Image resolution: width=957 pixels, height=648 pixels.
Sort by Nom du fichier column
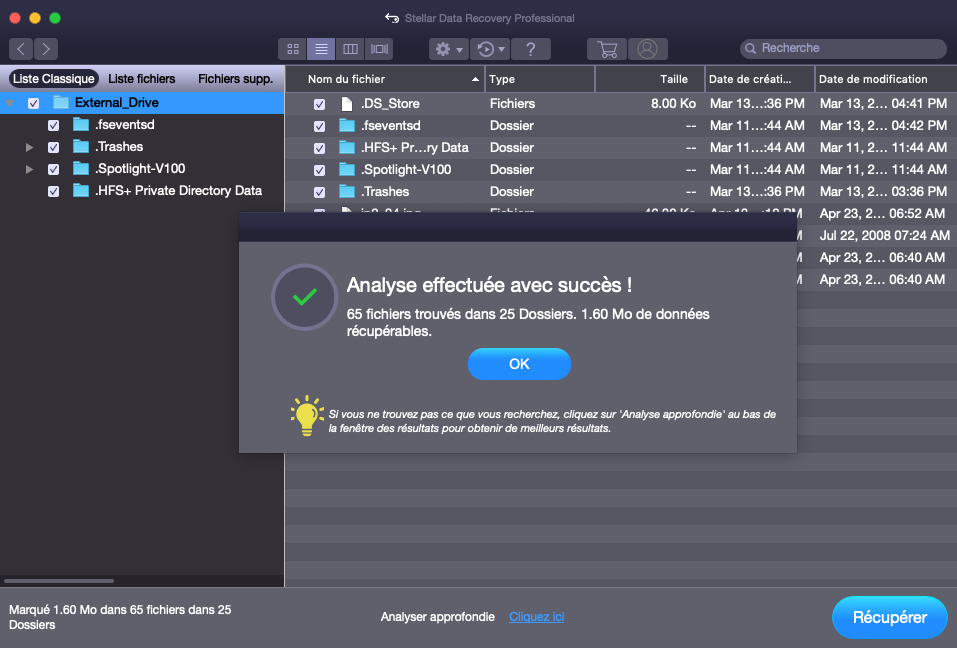pyautogui.click(x=385, y=79)
